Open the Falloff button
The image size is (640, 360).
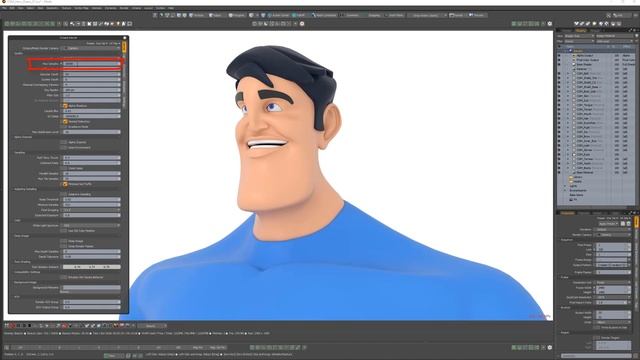coord(298,15)
